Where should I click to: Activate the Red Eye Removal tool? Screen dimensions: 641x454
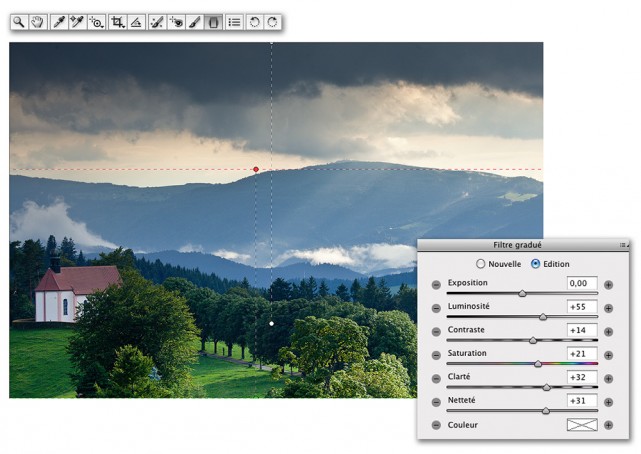pyautogui.click(x=176, y=22)
